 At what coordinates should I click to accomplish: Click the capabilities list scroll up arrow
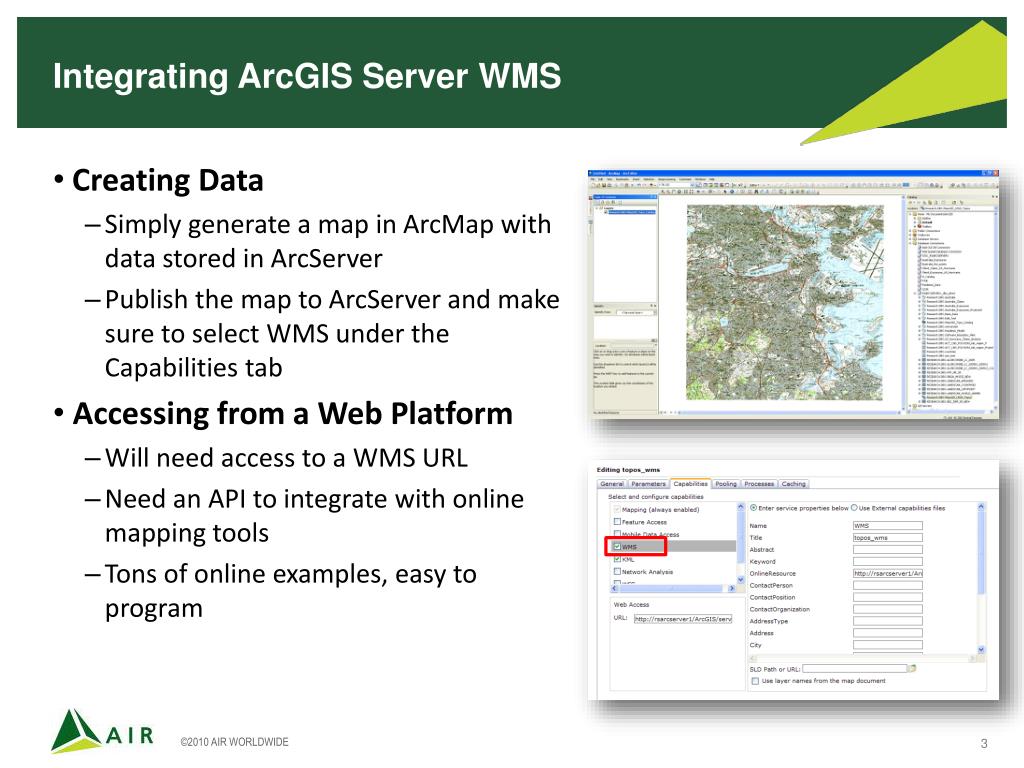(x=741, y=507)
